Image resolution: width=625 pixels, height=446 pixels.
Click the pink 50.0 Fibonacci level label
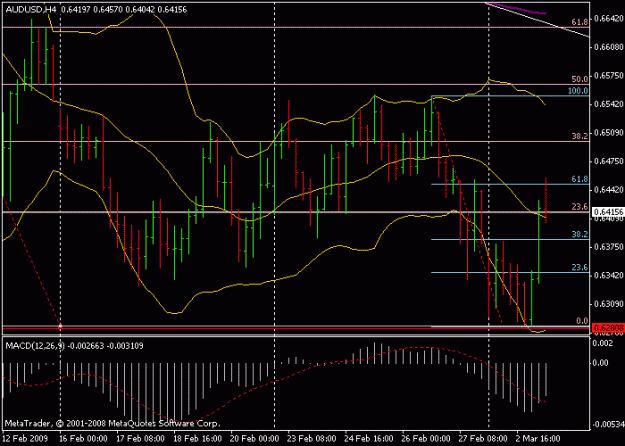(x=580, y=79)
